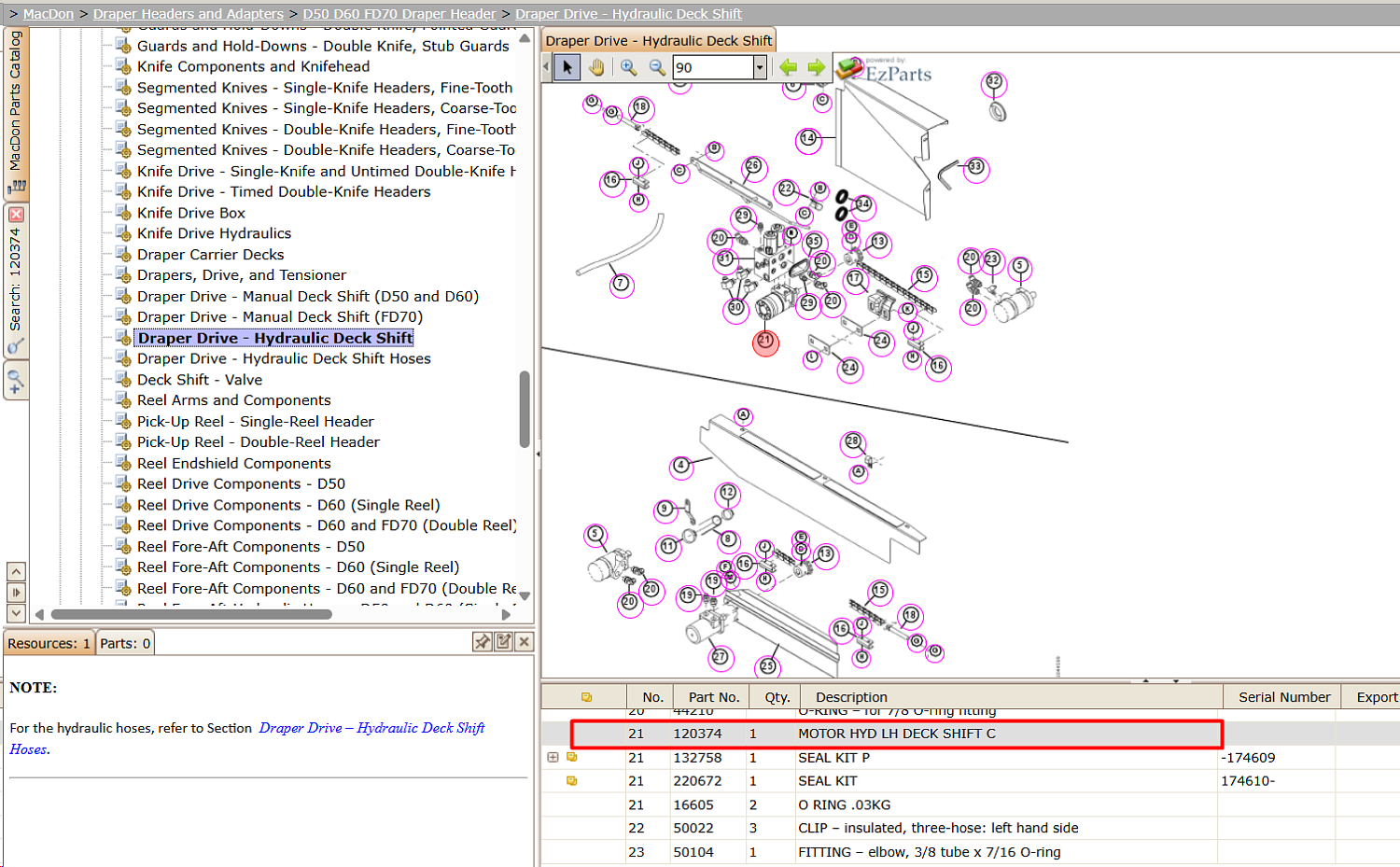1400x867 pixels.
Task: Open Drapers, Drive, and Tensioner tree item
Action: [x=241, y=275]
